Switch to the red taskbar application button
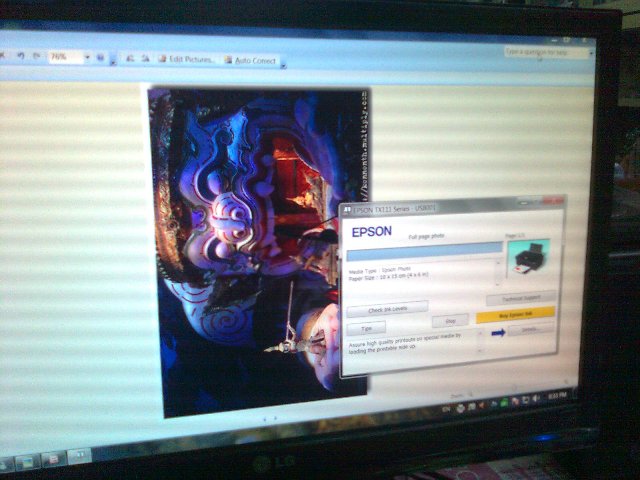This screenshot has height=480, width=640. click(x=53, y=458)
